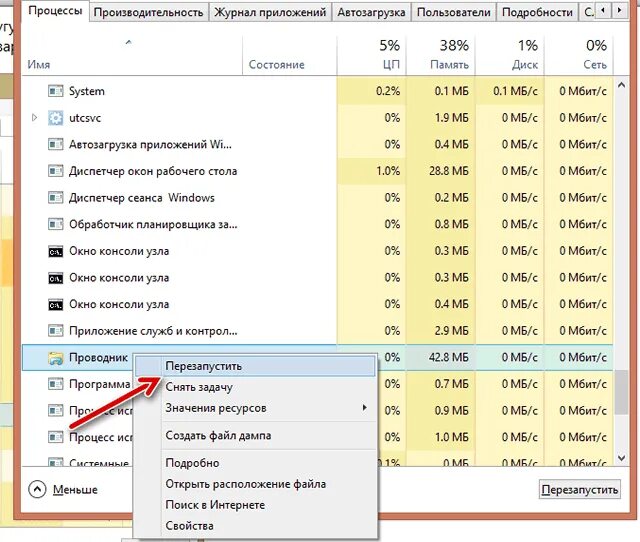Select the Диспетчер окон рабочего стола row
The image size is (640, 542).
point(318,171)
